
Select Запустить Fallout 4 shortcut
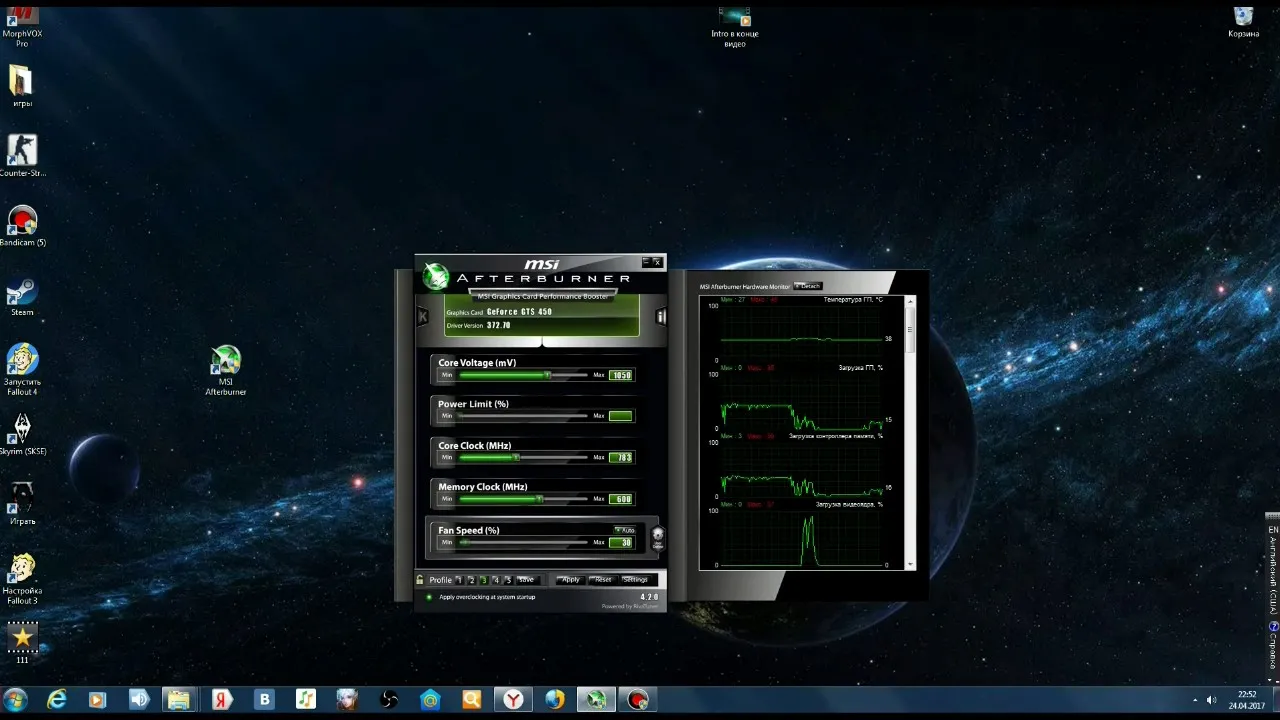(22, 370)
